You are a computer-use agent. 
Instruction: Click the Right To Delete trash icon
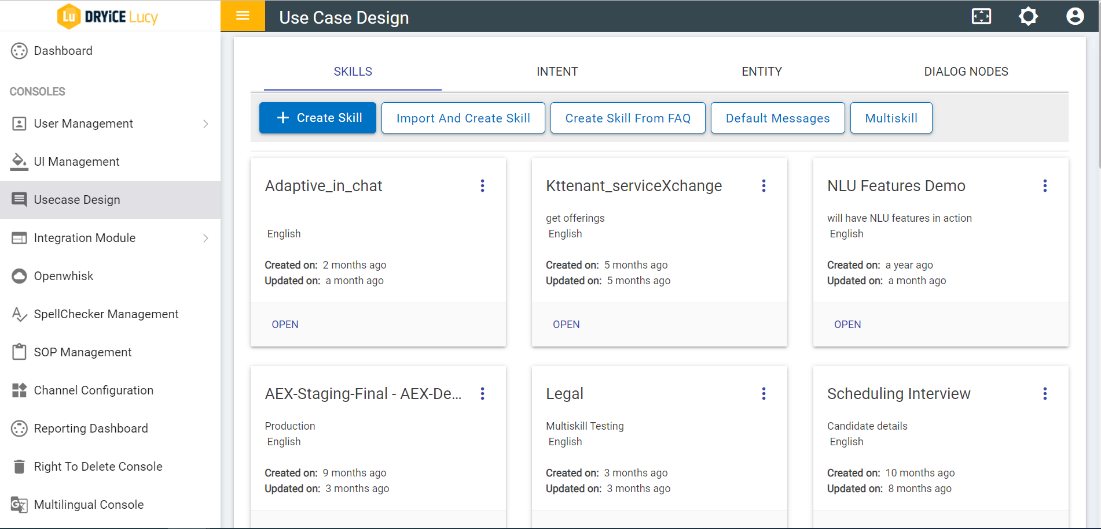pyautogui.click(x=18, y=467)
